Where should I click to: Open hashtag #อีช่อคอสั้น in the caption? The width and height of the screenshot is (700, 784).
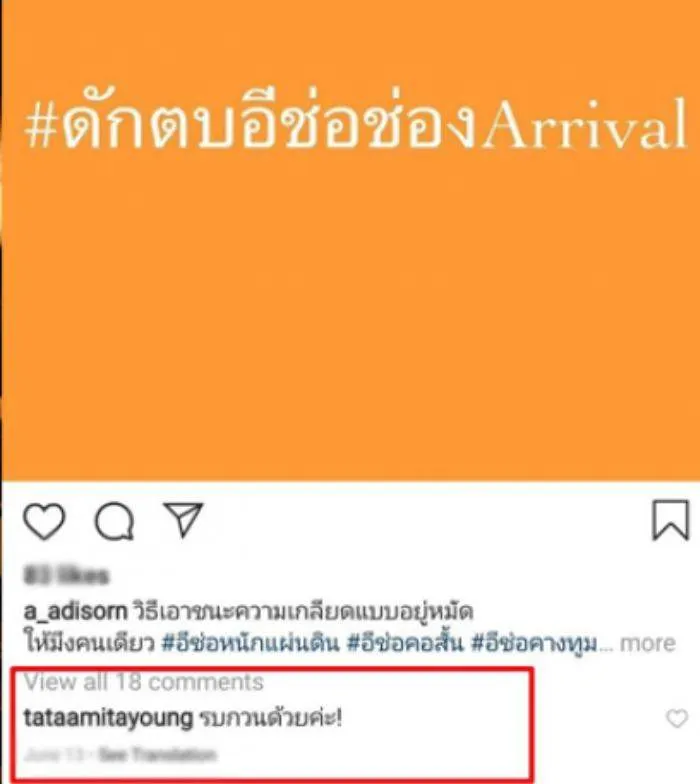point(406,643)
